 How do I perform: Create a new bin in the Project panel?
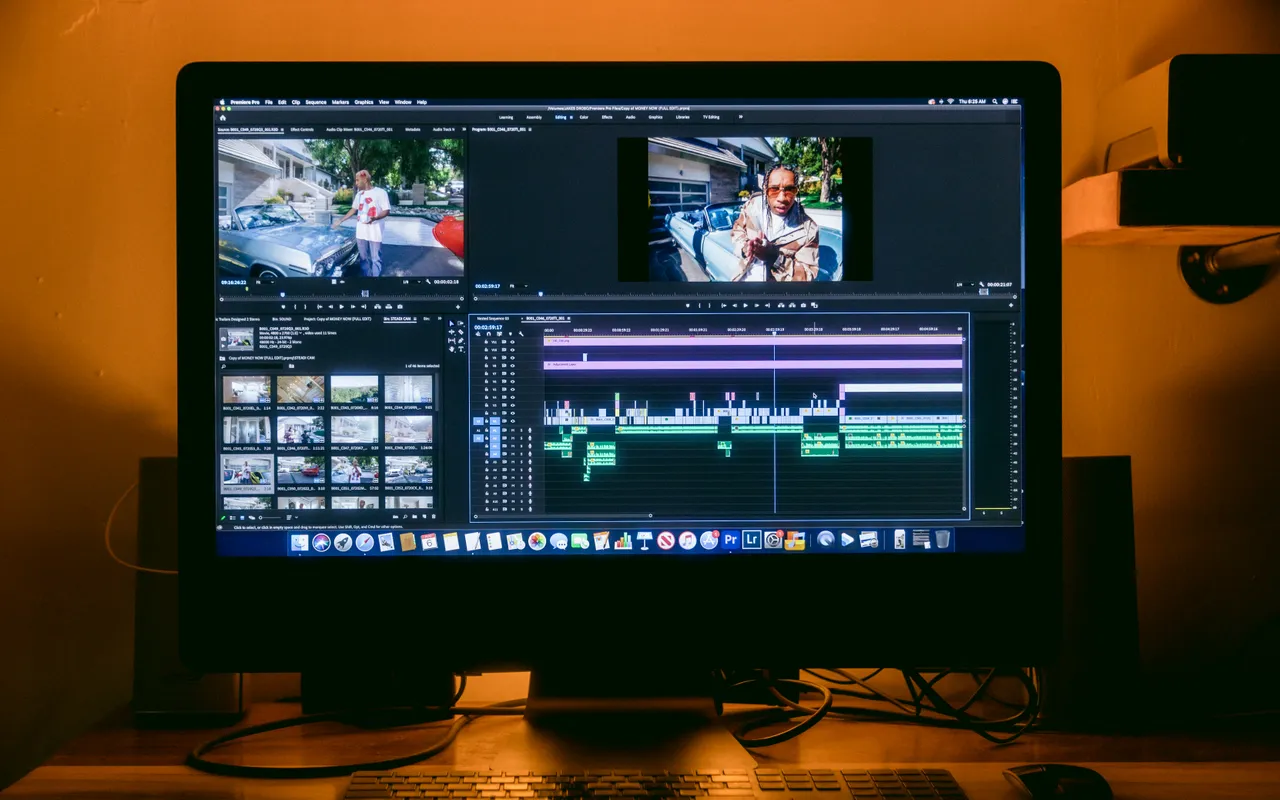click(414, 517)
